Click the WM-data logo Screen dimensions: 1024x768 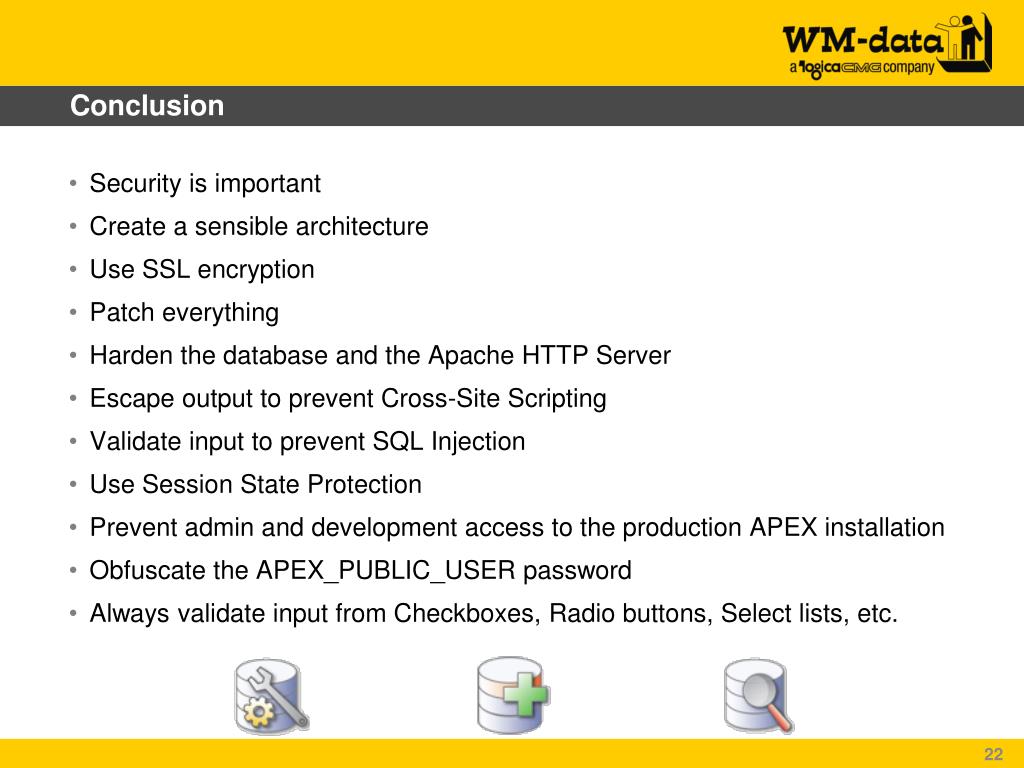887,46
